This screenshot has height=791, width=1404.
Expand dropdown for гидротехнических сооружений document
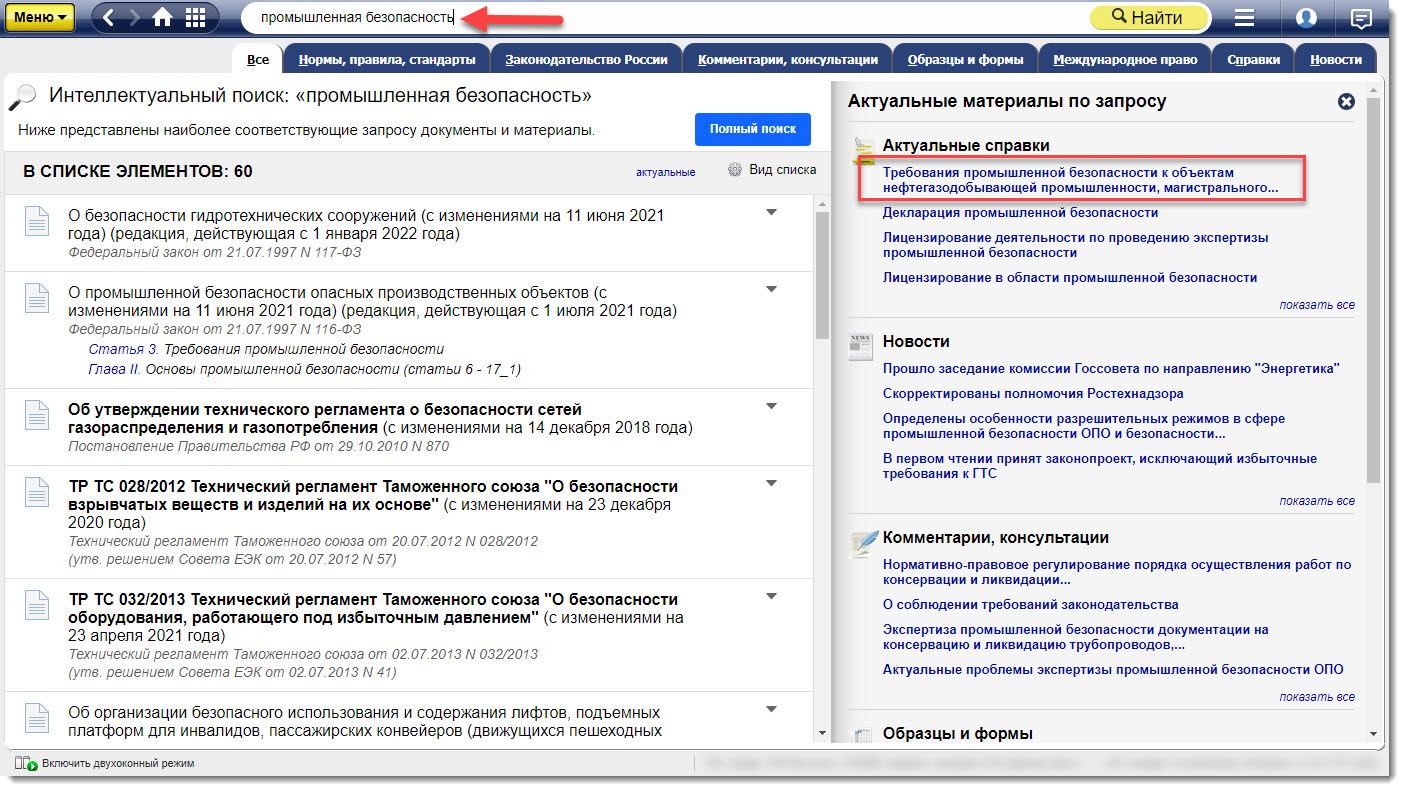771,212
